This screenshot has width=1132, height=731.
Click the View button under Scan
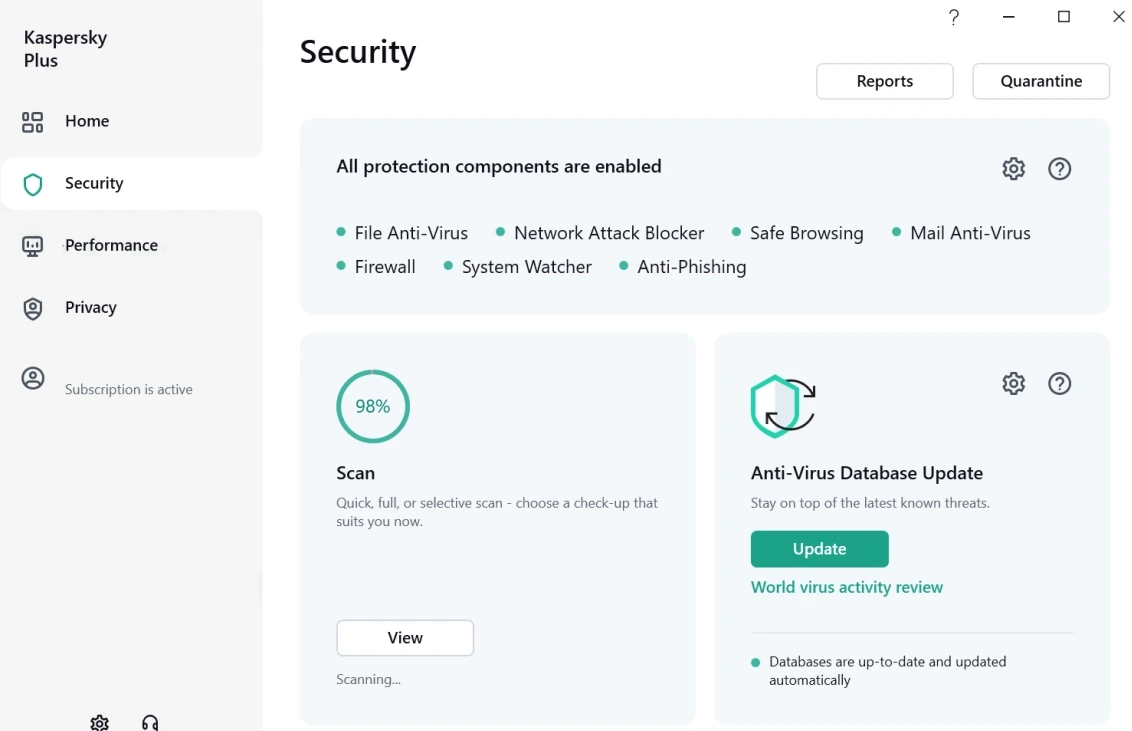click(x=405, y=638)
